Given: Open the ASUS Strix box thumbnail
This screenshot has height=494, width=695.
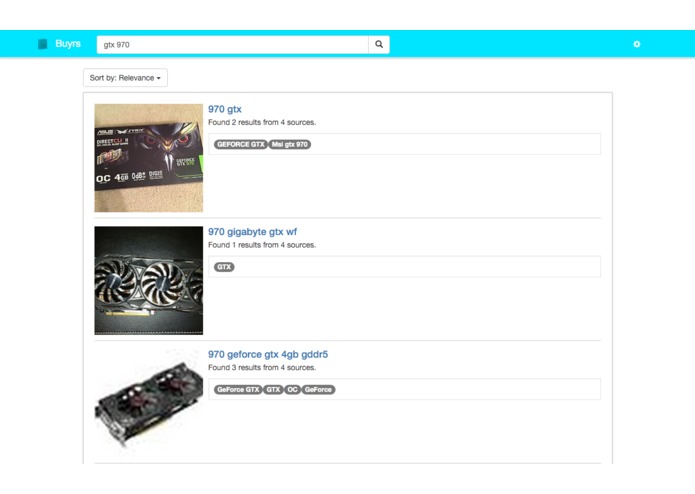Looking at the screenshot, I should tap(148, 158).
